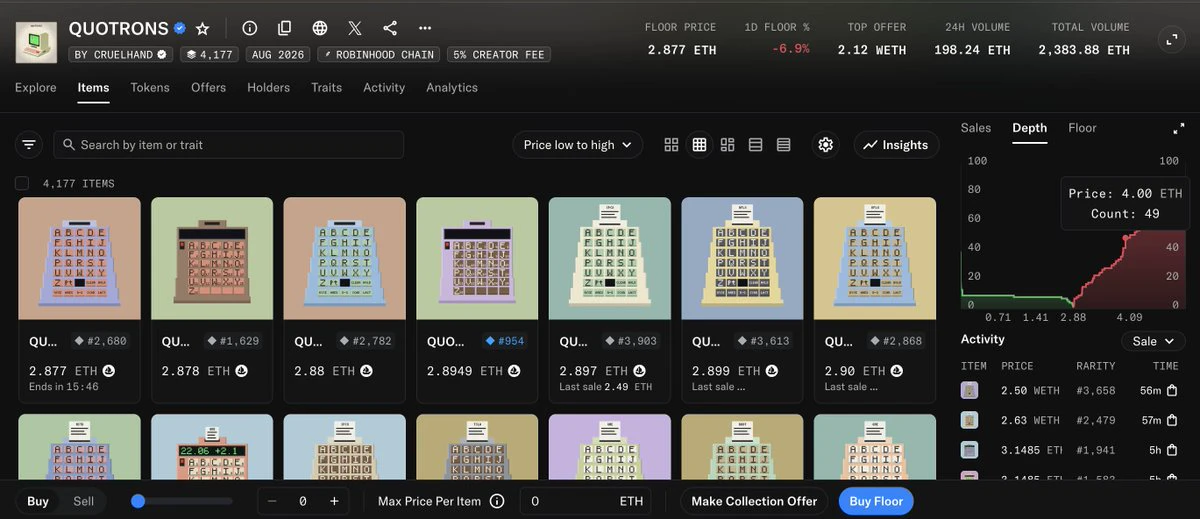1200x519 pixels.
Task: Select the Sell mode toggle
Action: click(x=84, y=501)
